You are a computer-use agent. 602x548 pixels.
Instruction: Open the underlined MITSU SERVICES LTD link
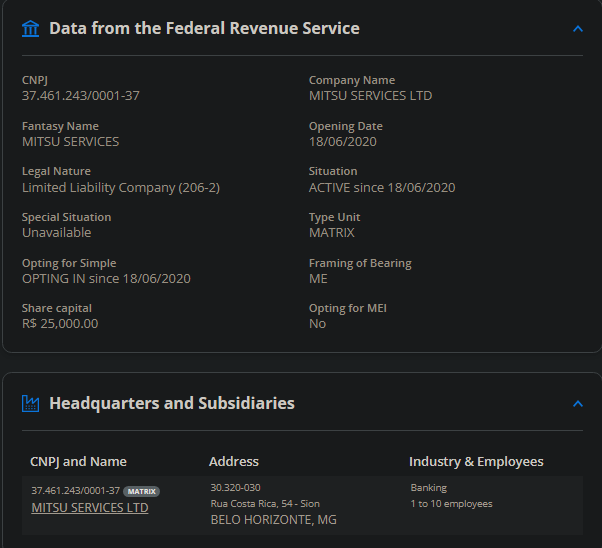[90, 508]
